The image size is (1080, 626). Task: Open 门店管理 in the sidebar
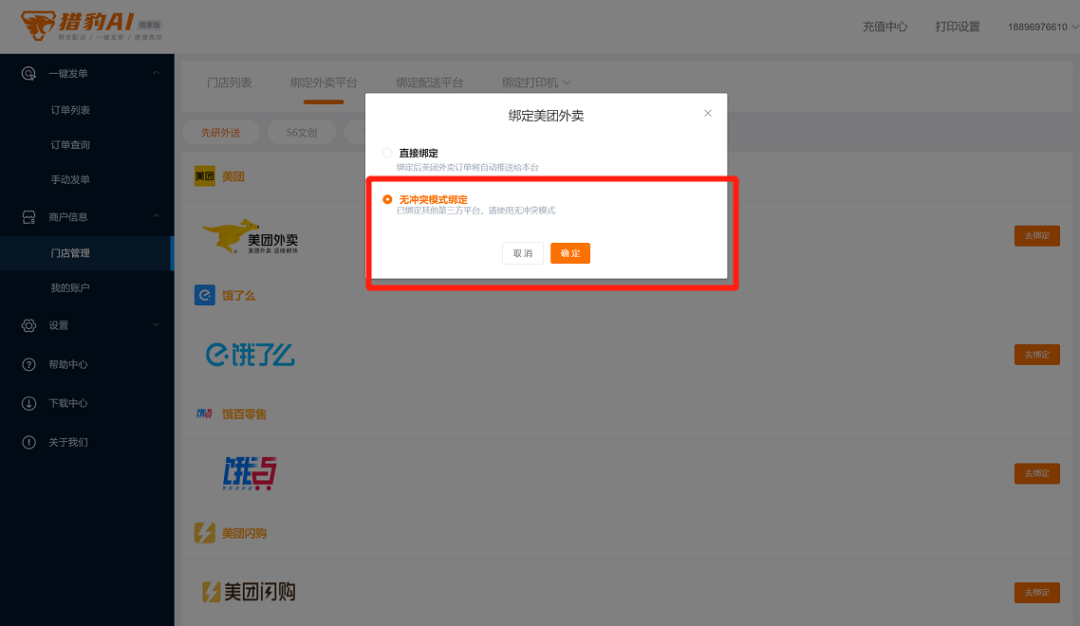click(x=87, y=253)
